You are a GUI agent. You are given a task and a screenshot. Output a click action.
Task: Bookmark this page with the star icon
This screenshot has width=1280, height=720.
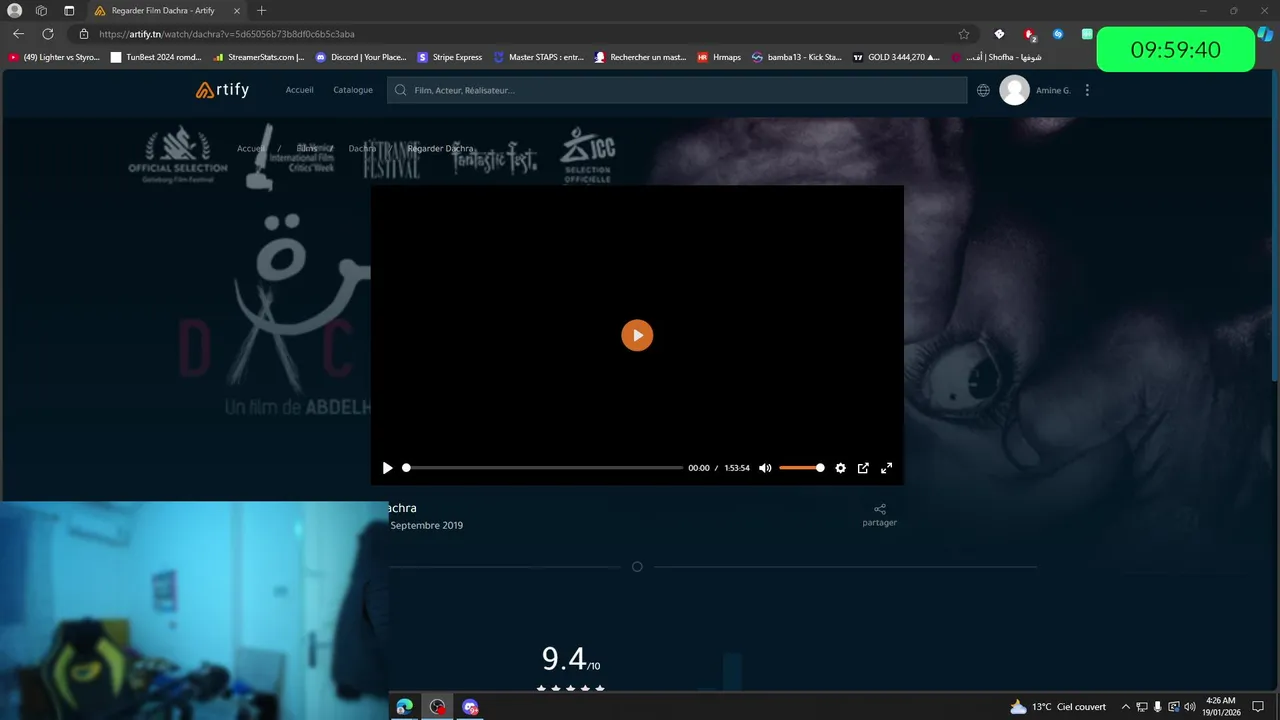pos(964,34)
